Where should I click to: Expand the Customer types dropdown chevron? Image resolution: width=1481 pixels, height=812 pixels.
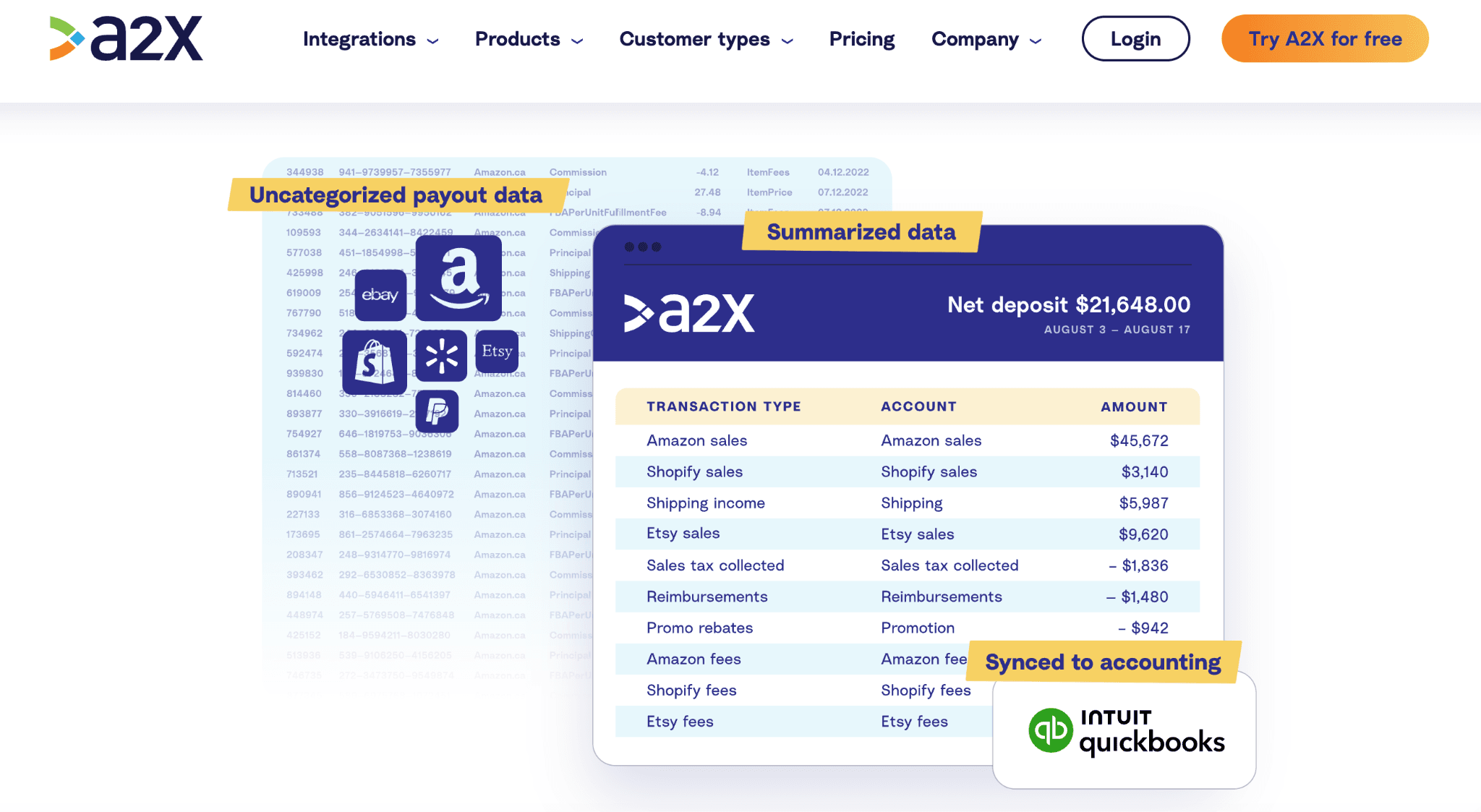[788, 41]
